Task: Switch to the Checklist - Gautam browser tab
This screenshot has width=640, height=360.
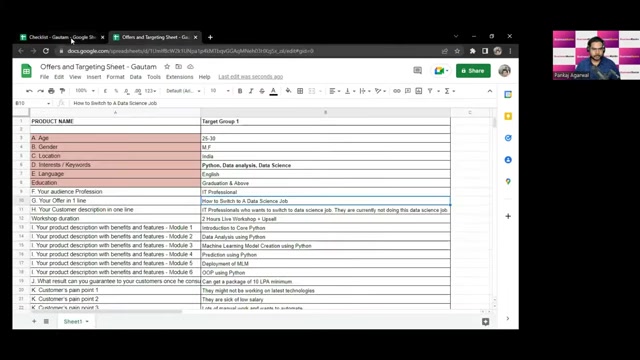Action: [62, 37]
